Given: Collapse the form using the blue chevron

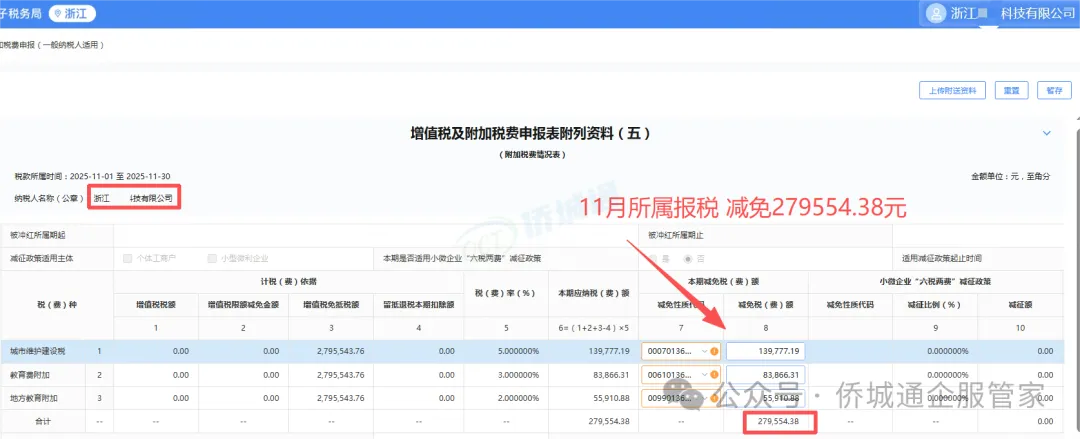Looking at the screenshot, I should (1047, 133).
